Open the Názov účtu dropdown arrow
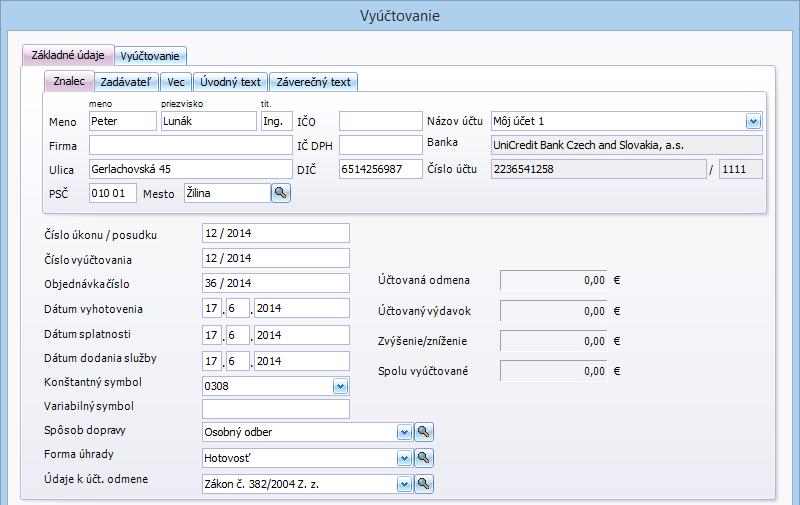This screenshot has width=800, height=505. pyautogui.click(x=754, y=121)
